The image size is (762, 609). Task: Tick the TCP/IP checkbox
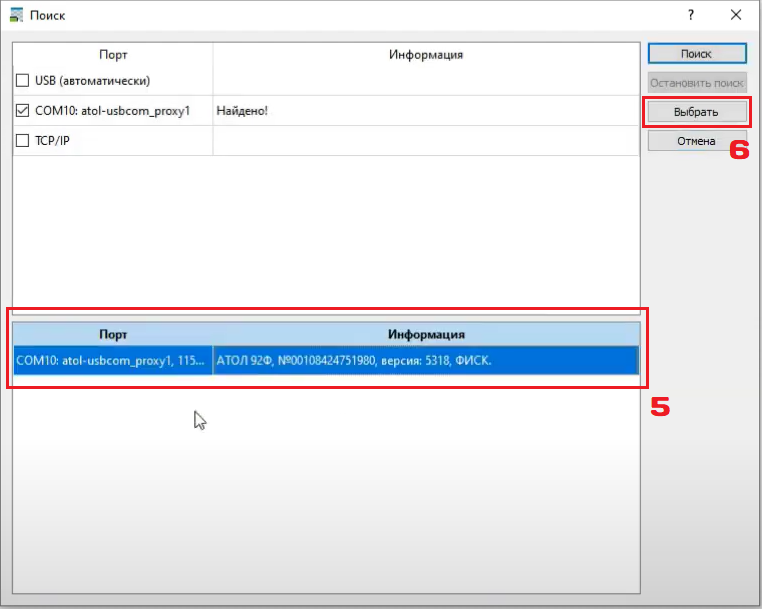coord(23,141)
